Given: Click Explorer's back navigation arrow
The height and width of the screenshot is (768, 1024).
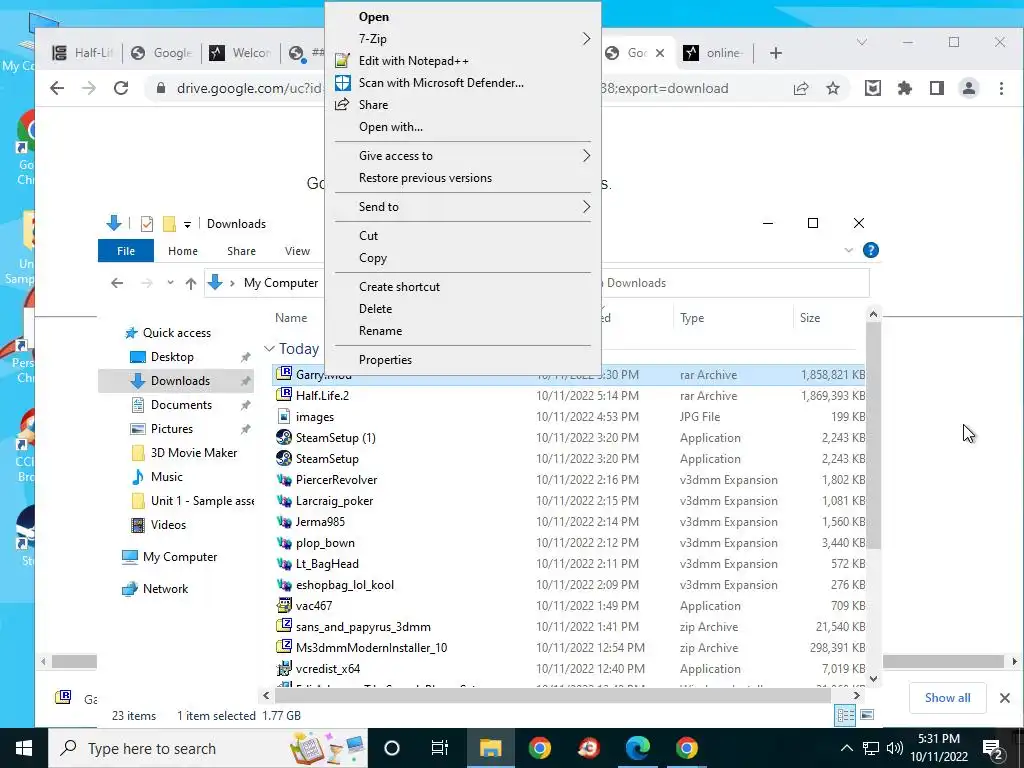Looking at the screenshot, I should (x=117, y=283).
